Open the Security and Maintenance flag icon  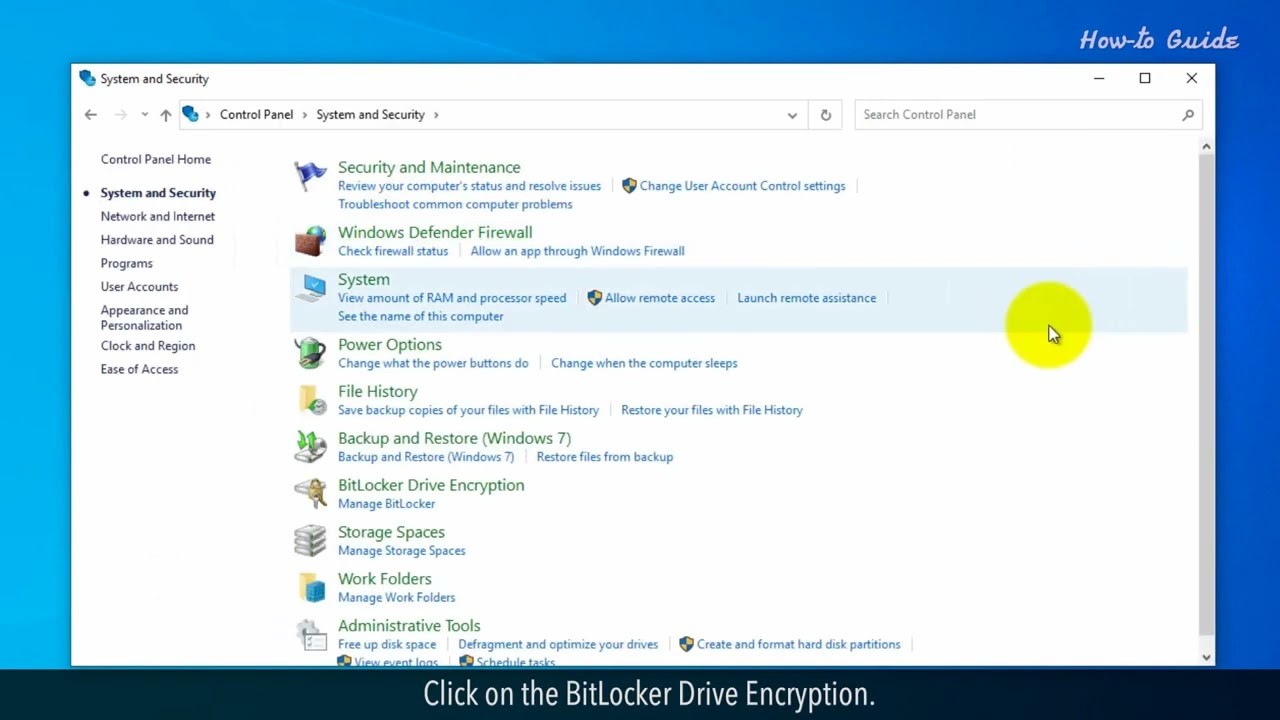click(x=310, y=176)
